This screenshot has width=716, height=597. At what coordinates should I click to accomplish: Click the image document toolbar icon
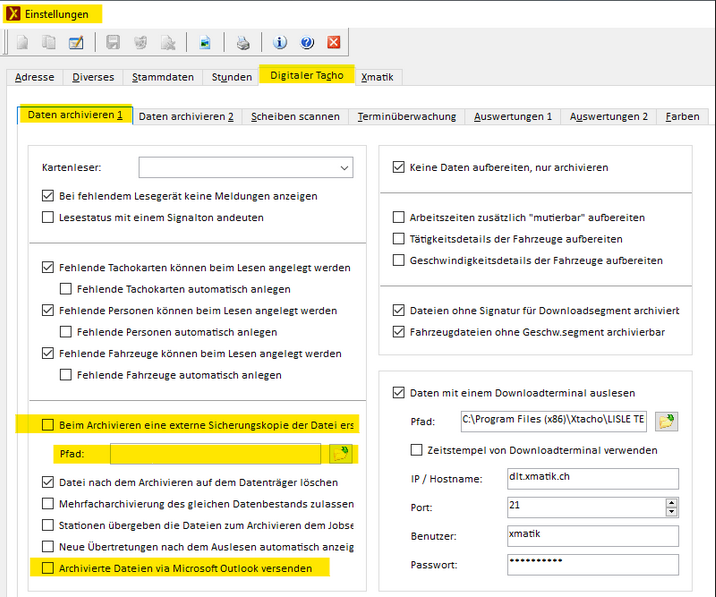205,43
